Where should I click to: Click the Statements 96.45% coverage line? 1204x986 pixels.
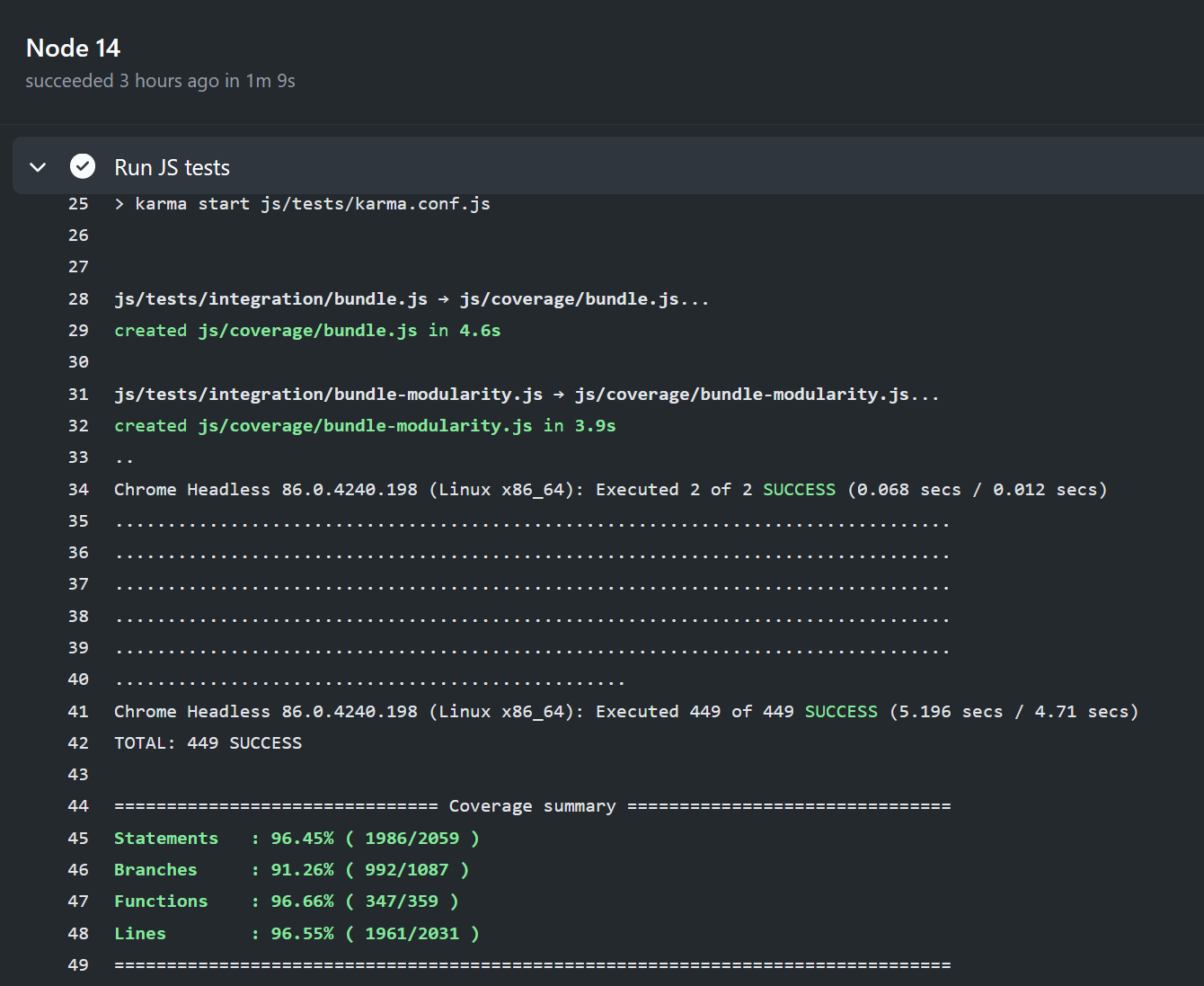tap(297, 839)
